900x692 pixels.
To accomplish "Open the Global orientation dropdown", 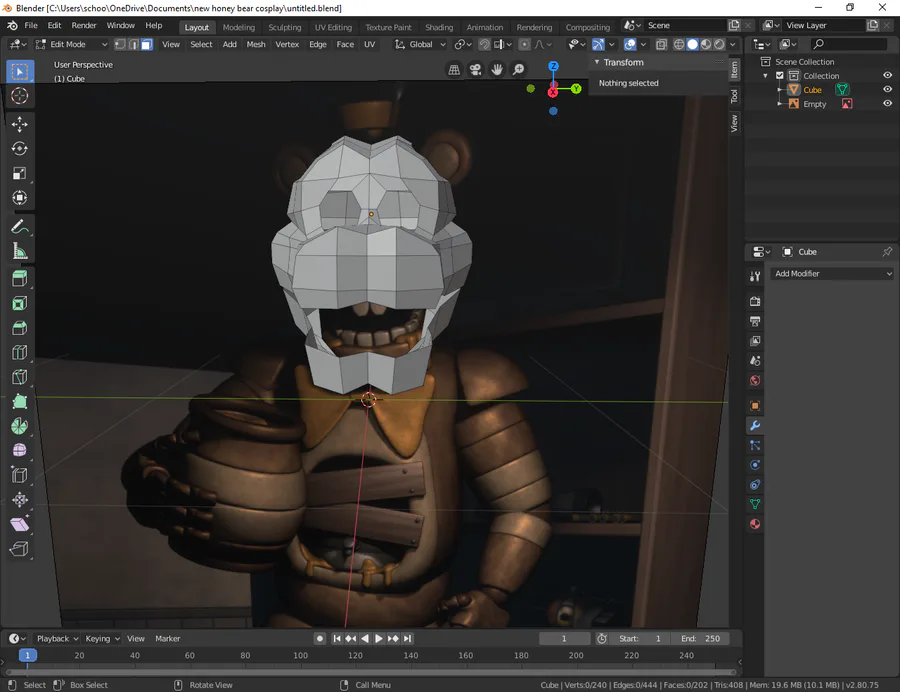I will [420, 44].
